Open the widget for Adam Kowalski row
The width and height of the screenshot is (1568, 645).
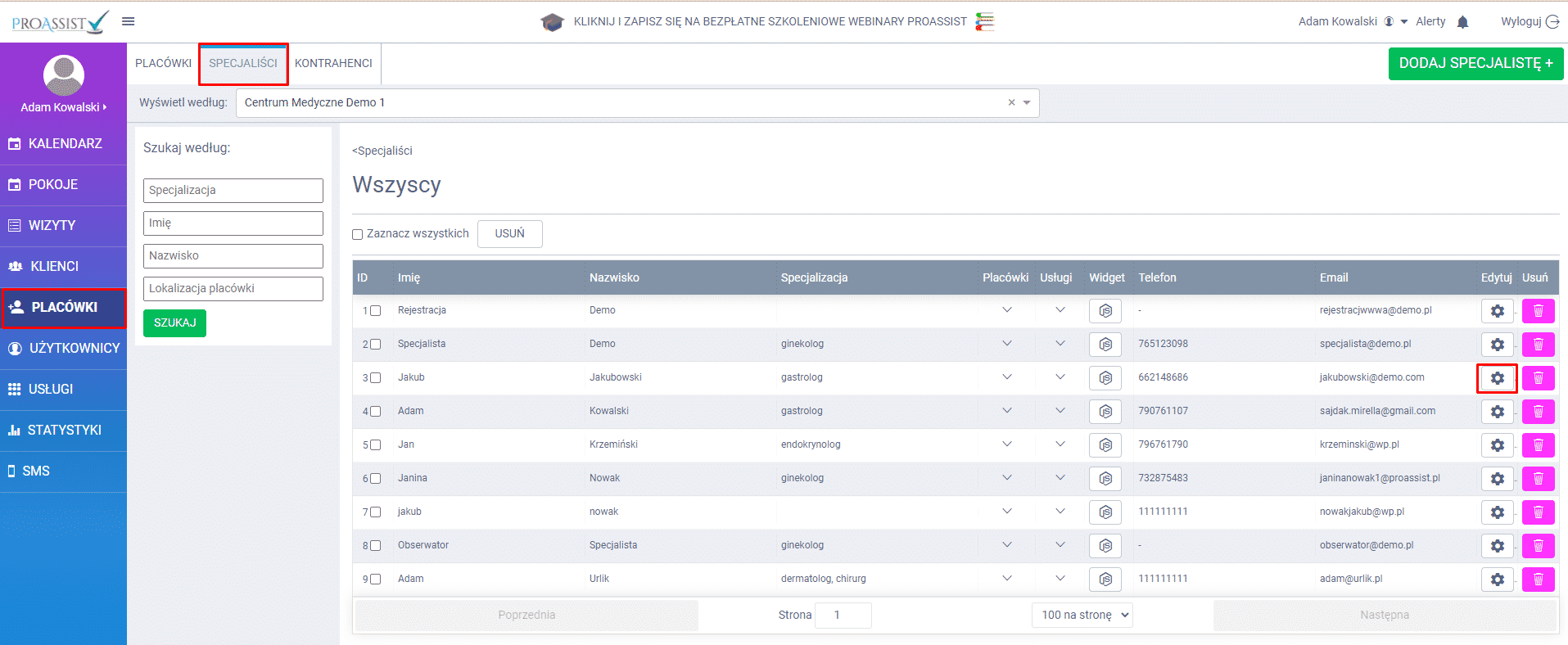click(1105, 412)
